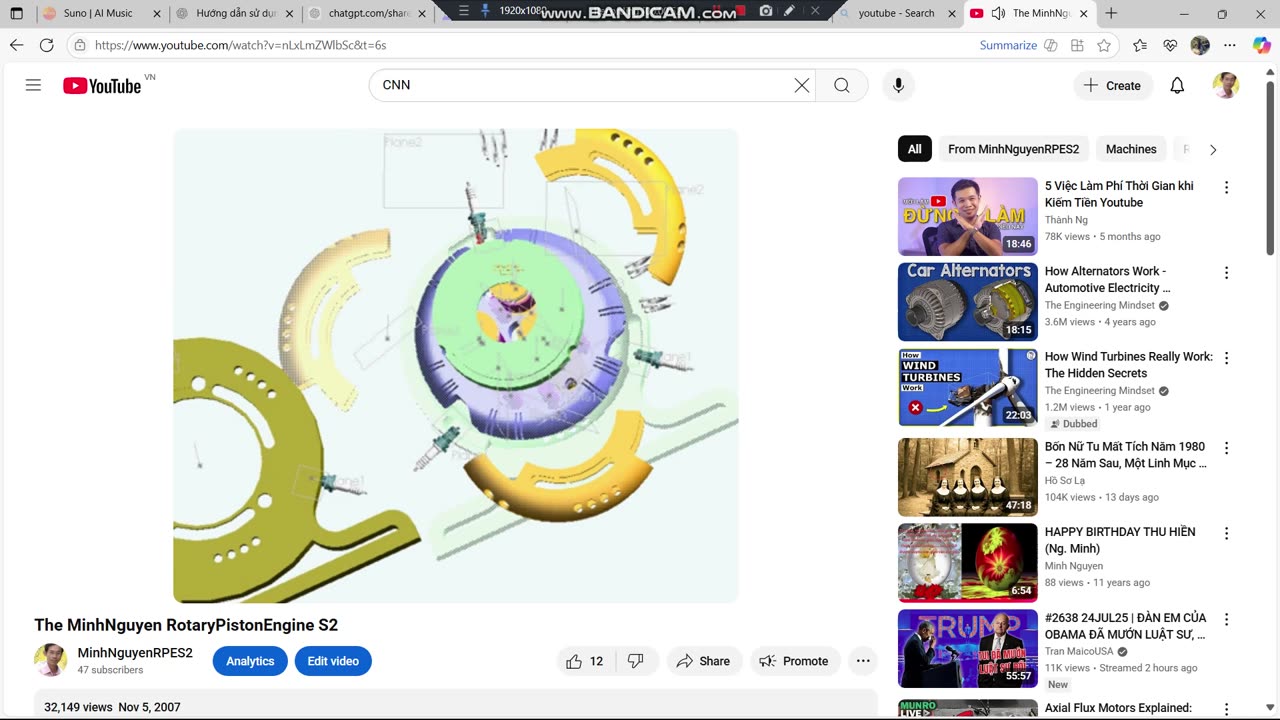The width and height of the screenshot is (1280, 720).
Task: Open Copilot sidebar icon
Action: click(1261, 45)
